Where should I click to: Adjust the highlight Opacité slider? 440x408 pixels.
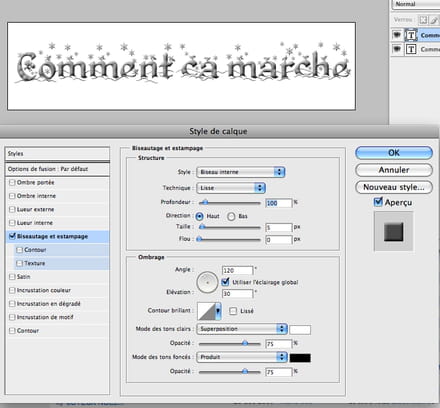click(245, 343)
